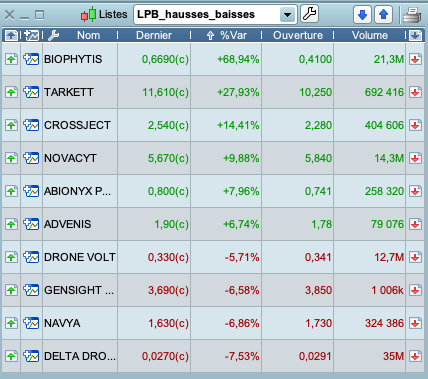Image resolution: width=428 pixels, height=379 pixels.
Task: Move GENSIGHT row up with green arrow
Action: (x=11, y=290)
